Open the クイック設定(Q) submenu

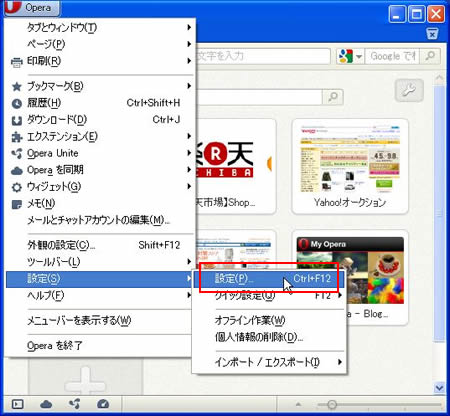[x=269, y=295]
